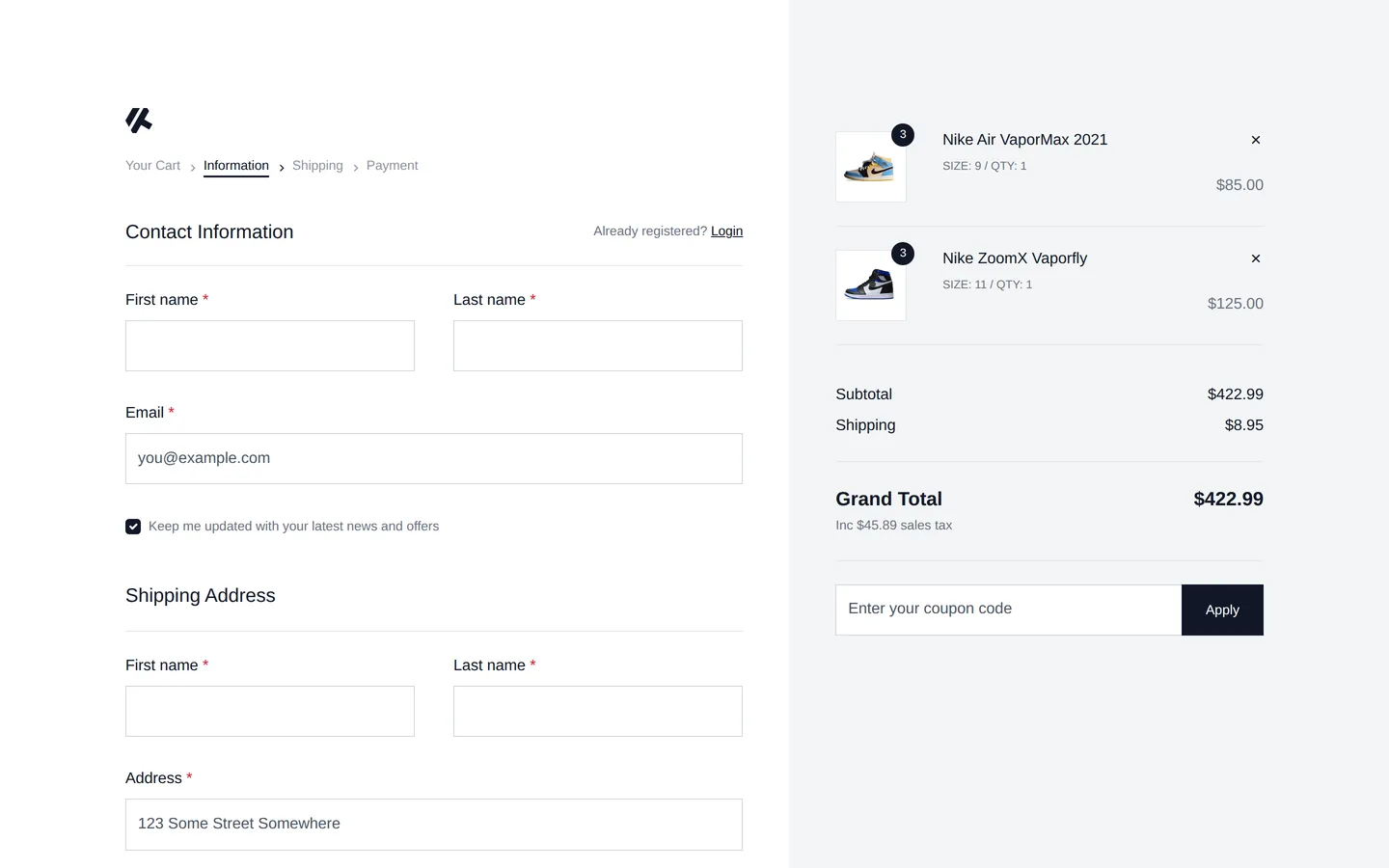1389x868 pixels.
Task: Click the store logo icon
Action: 139,121
